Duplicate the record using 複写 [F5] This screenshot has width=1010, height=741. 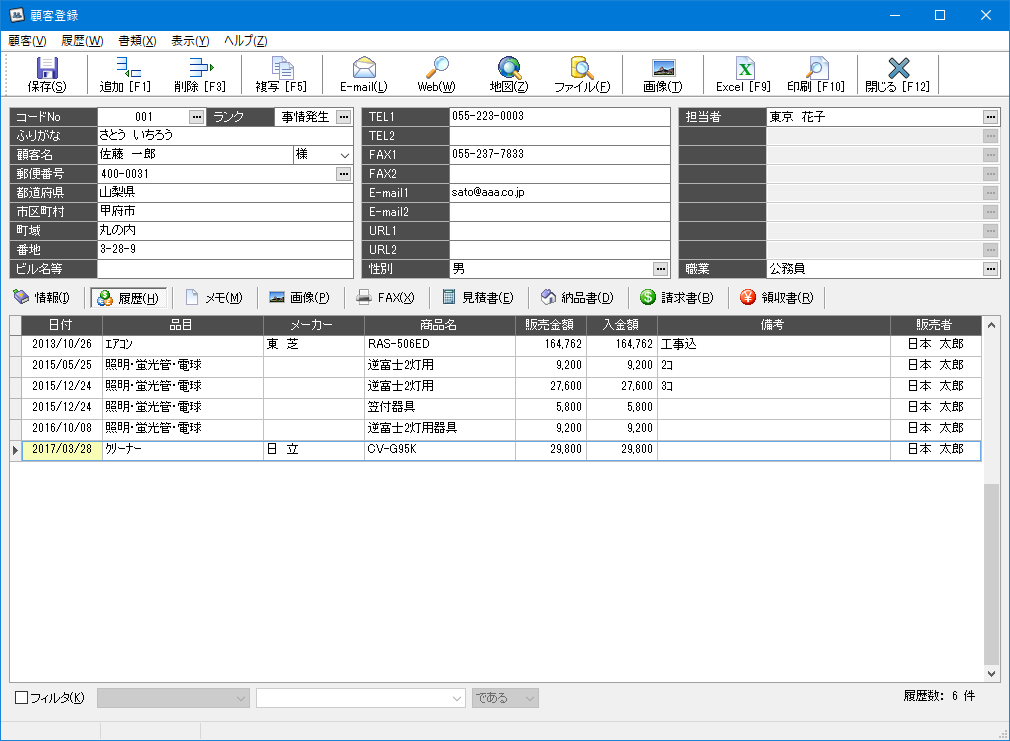click(281, 75)
